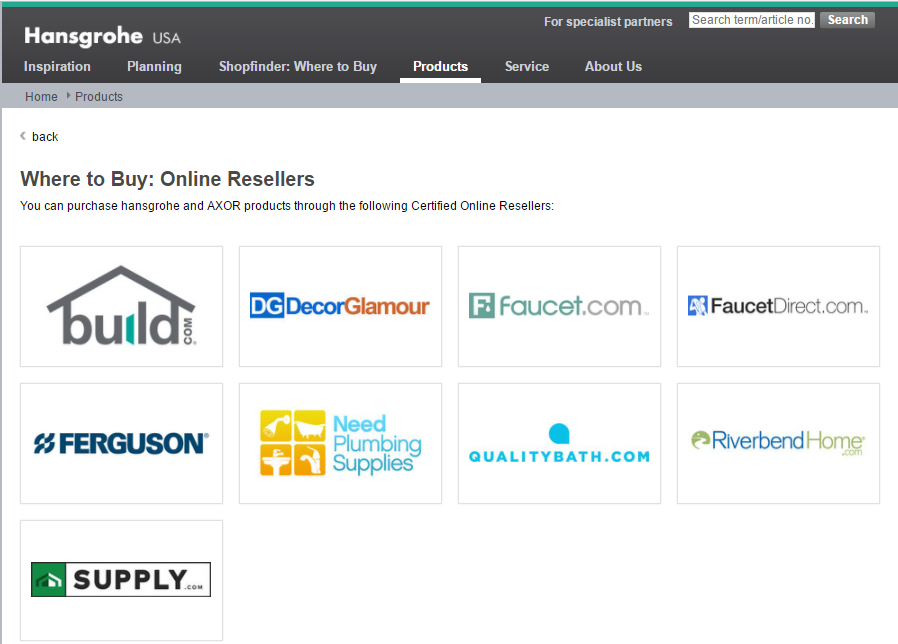Open the Need Plumbing Supplies logo
This screenshot has width=898, height=644.
340,443
